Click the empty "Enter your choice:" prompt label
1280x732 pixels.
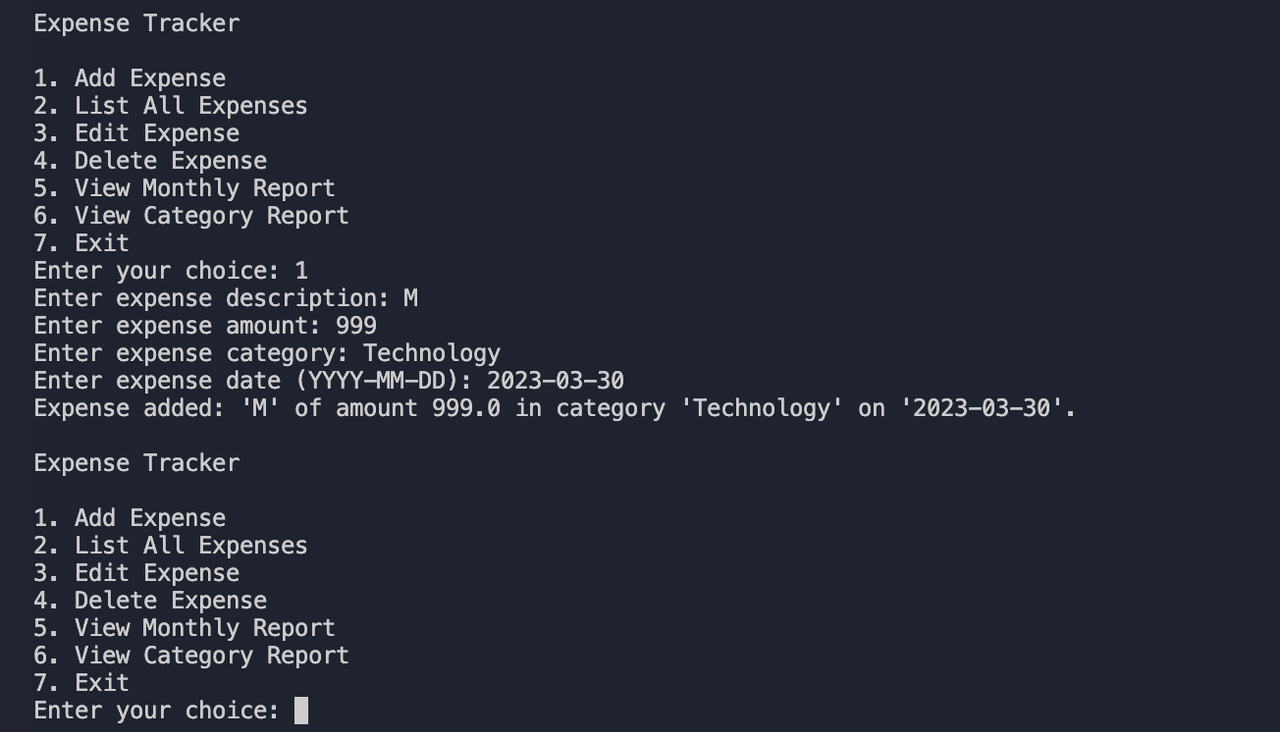click(x=156, y=710)
